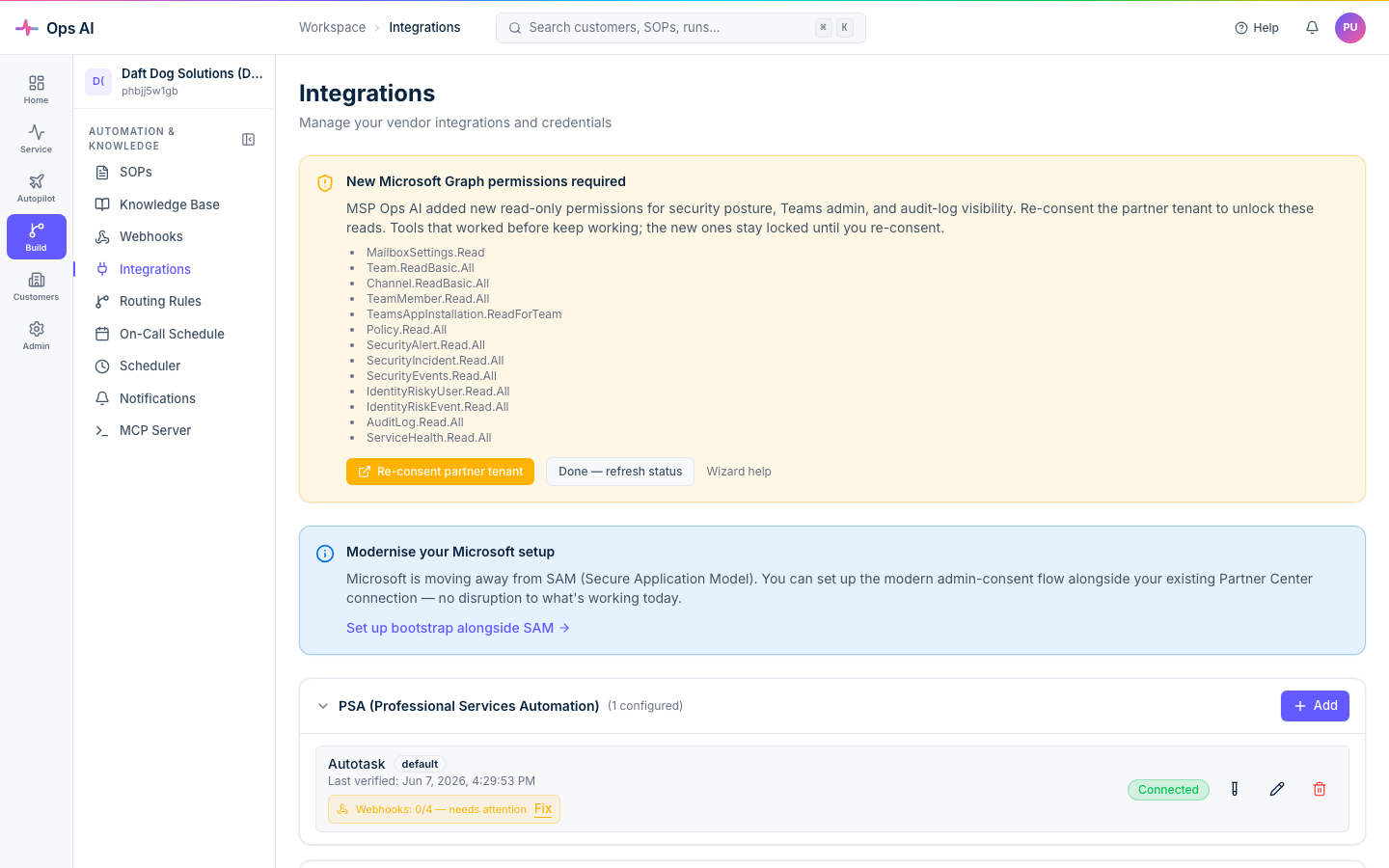
Task: Open the Autopilot rocket icon
Action: (36, 181)
